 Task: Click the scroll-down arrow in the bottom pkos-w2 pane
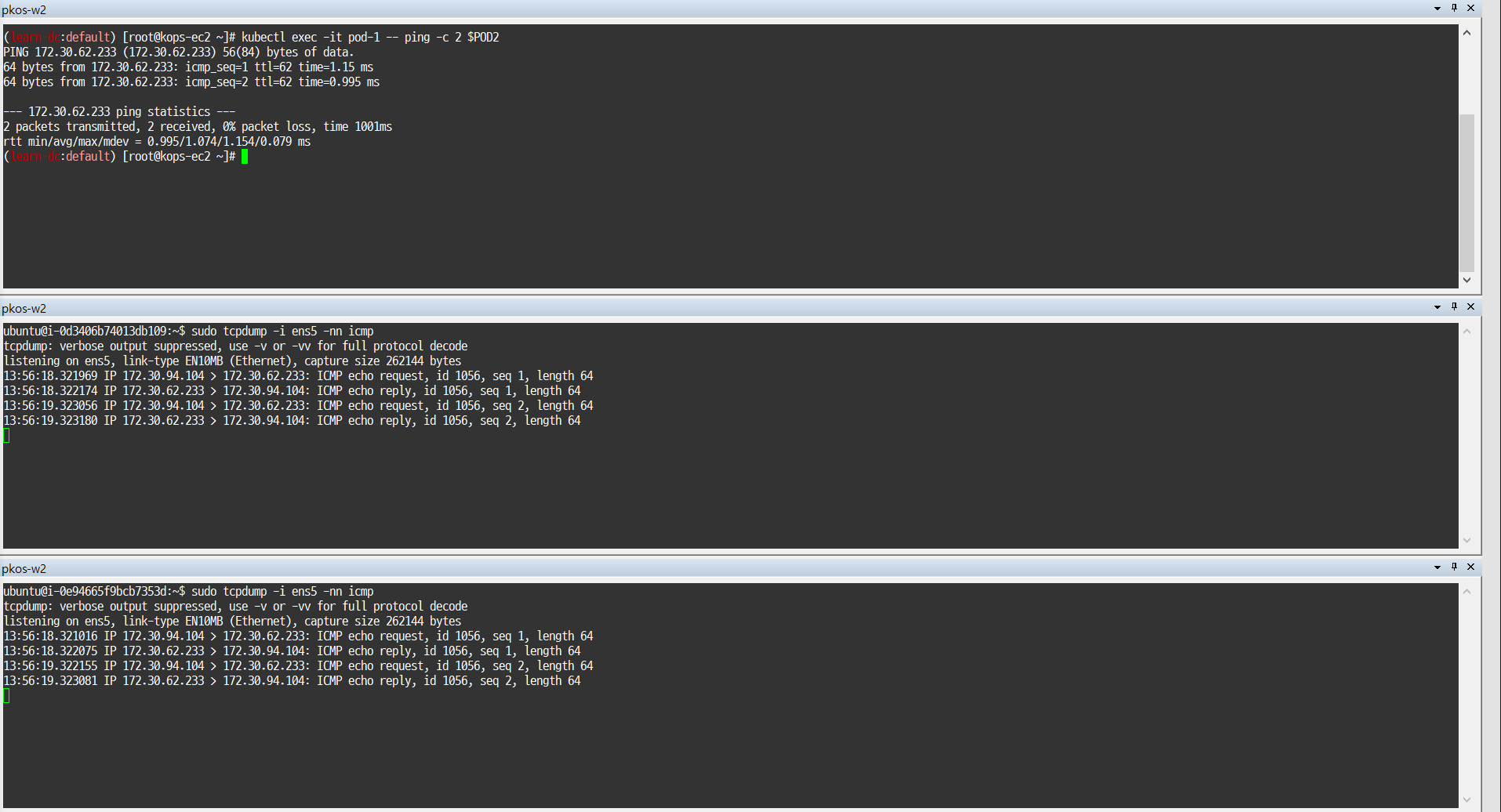[x=1467, y=799]
